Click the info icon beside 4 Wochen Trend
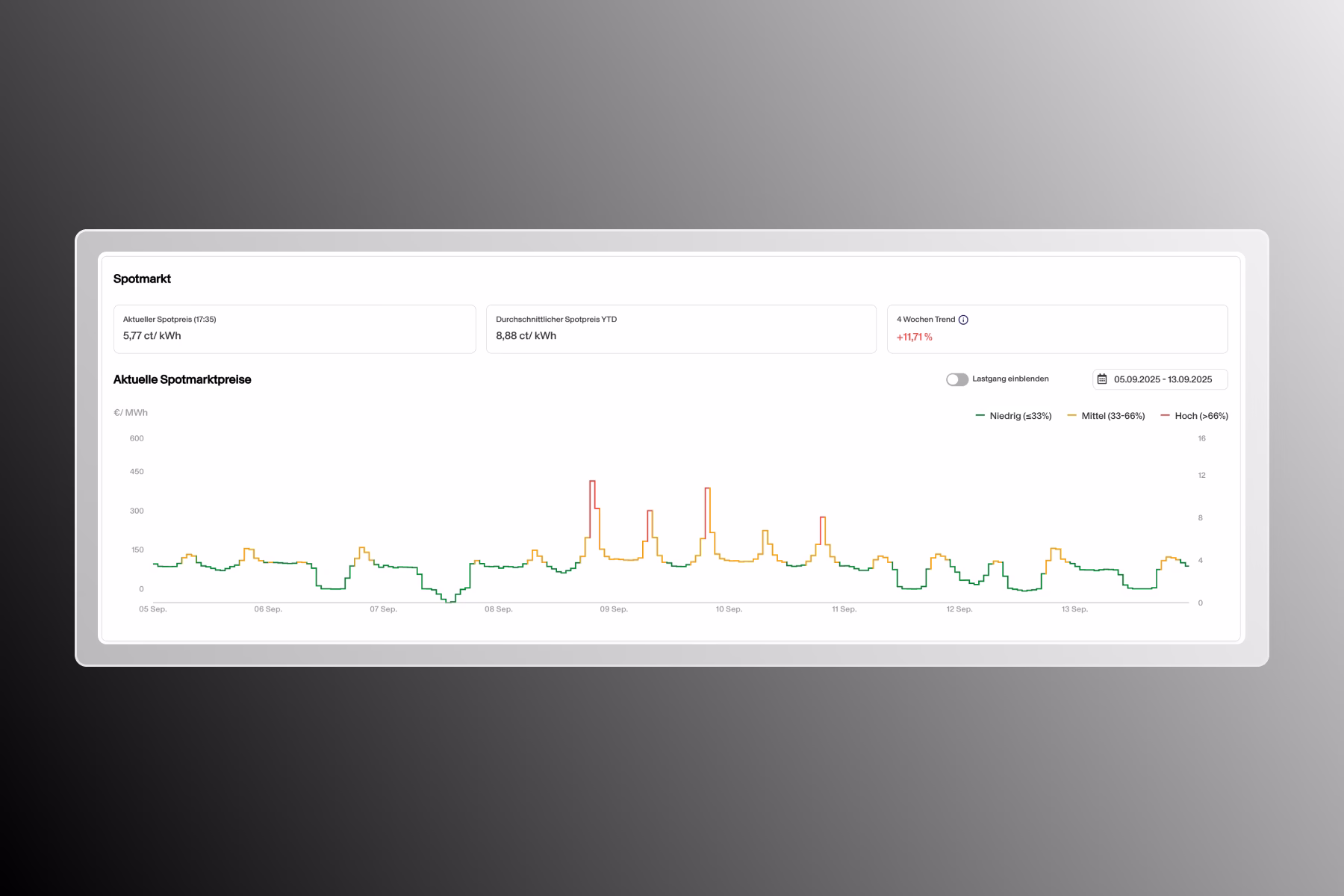Viewport: 1344px width, 896px height. pos(963,320)
